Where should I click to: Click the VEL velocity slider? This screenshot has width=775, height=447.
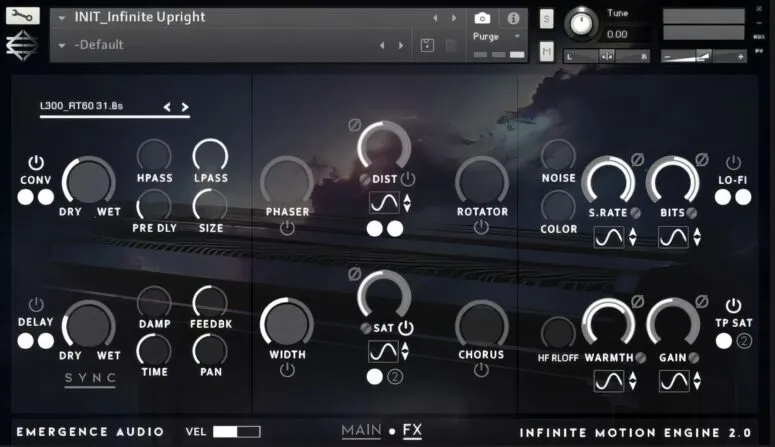coord(236,431)
